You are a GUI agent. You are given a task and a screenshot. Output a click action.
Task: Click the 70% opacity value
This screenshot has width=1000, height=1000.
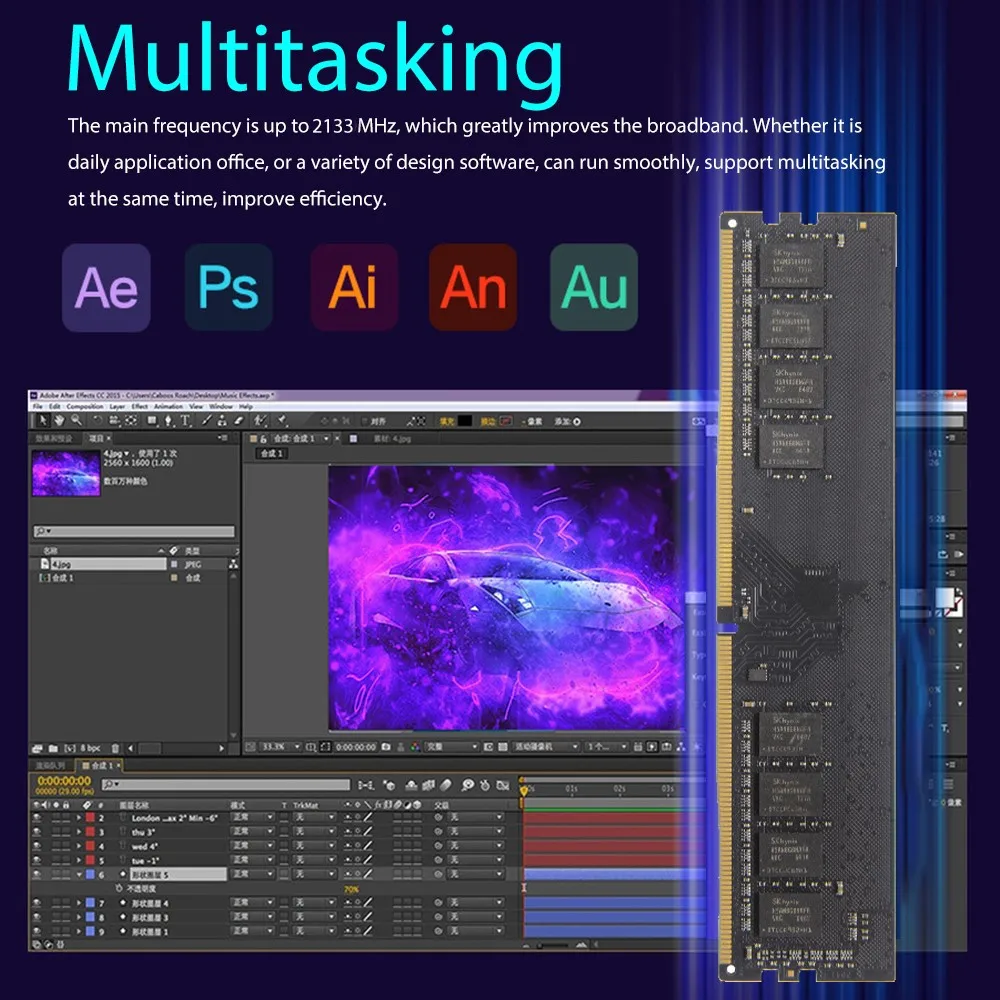(351, 889)
